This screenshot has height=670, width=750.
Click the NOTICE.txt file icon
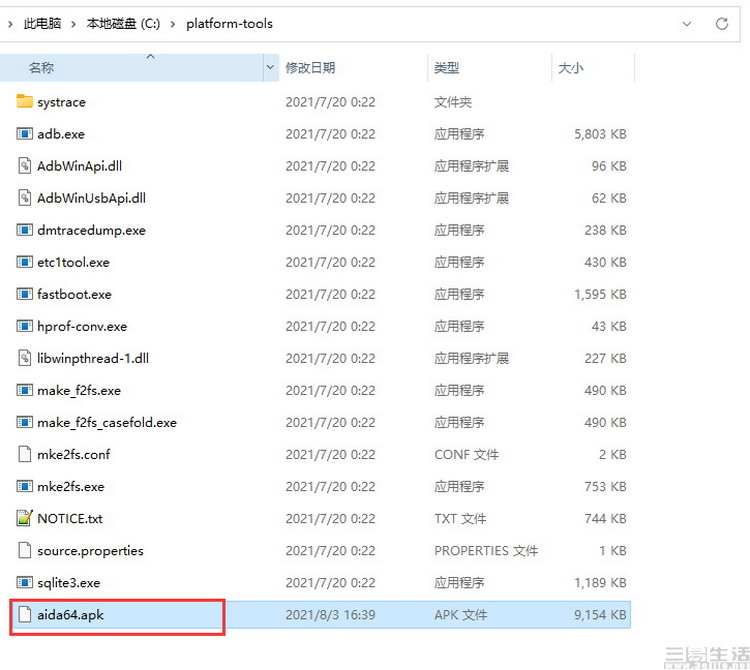click(x=24, y=518)
